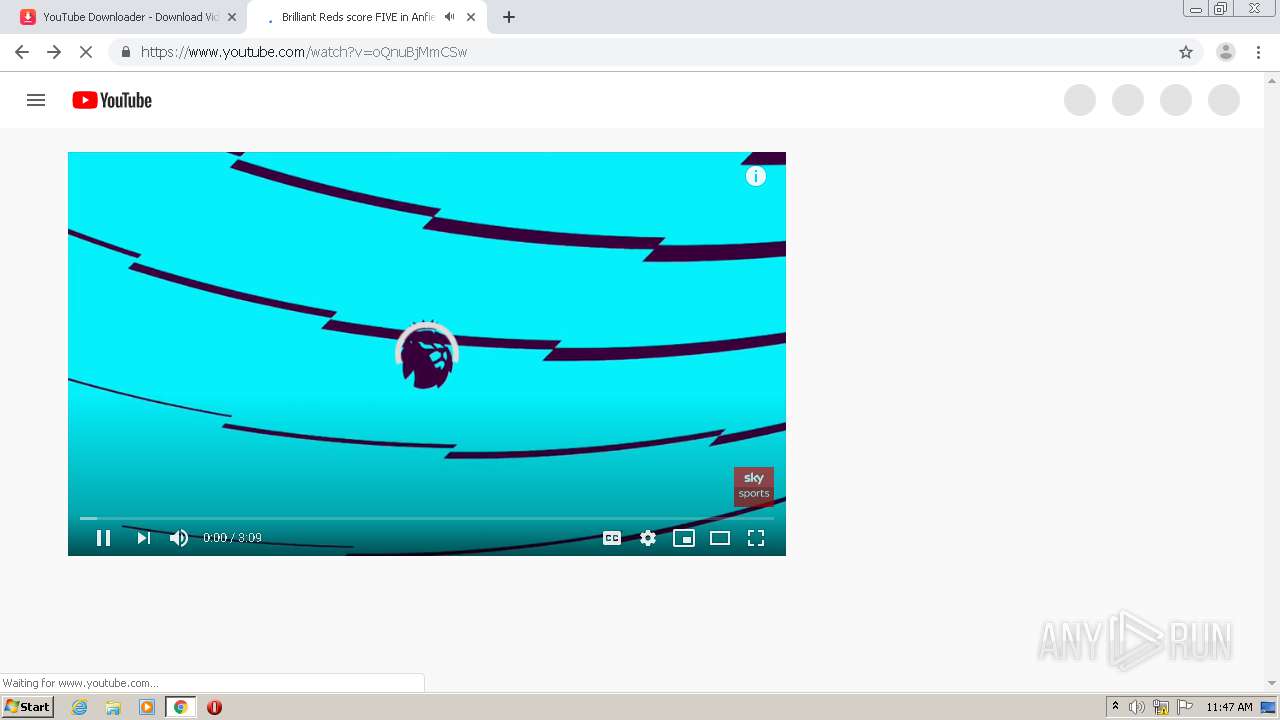Screen dimensions: 1280x720
Task: Show video info cards icon
Action: coord(756,176)
